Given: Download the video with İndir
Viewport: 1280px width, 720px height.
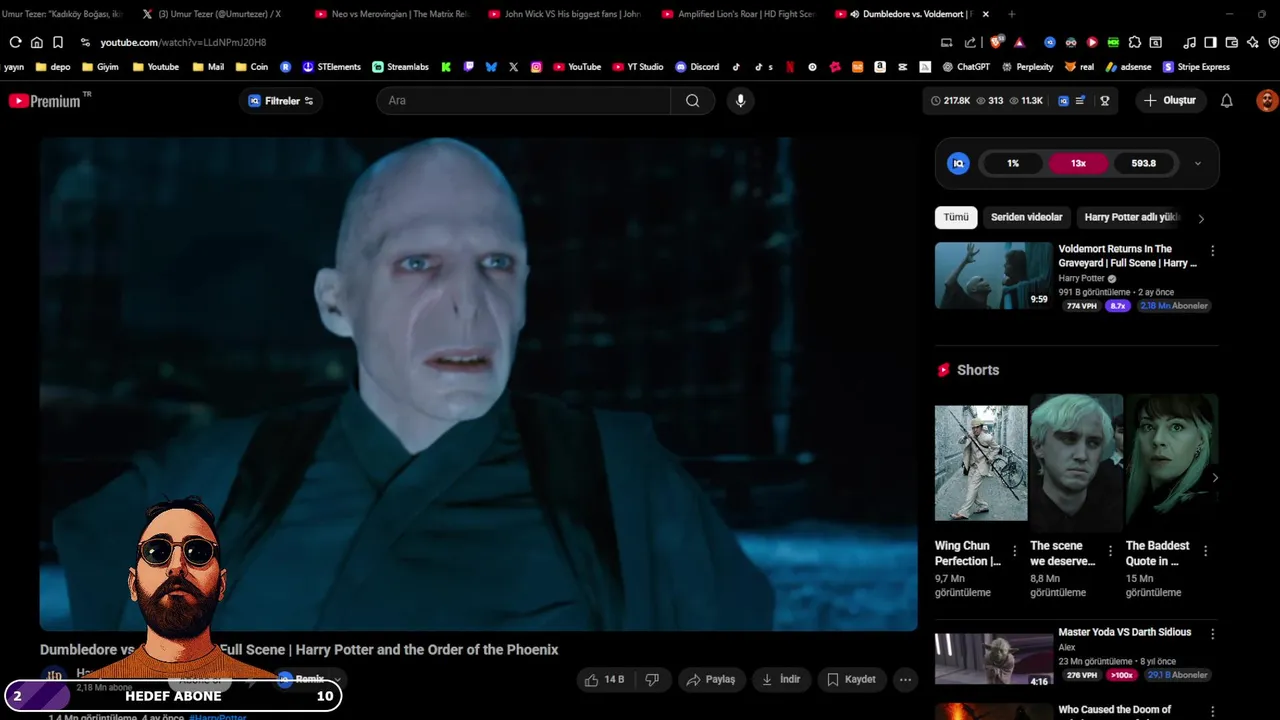Looking at the screenshot, I should 781,679.
